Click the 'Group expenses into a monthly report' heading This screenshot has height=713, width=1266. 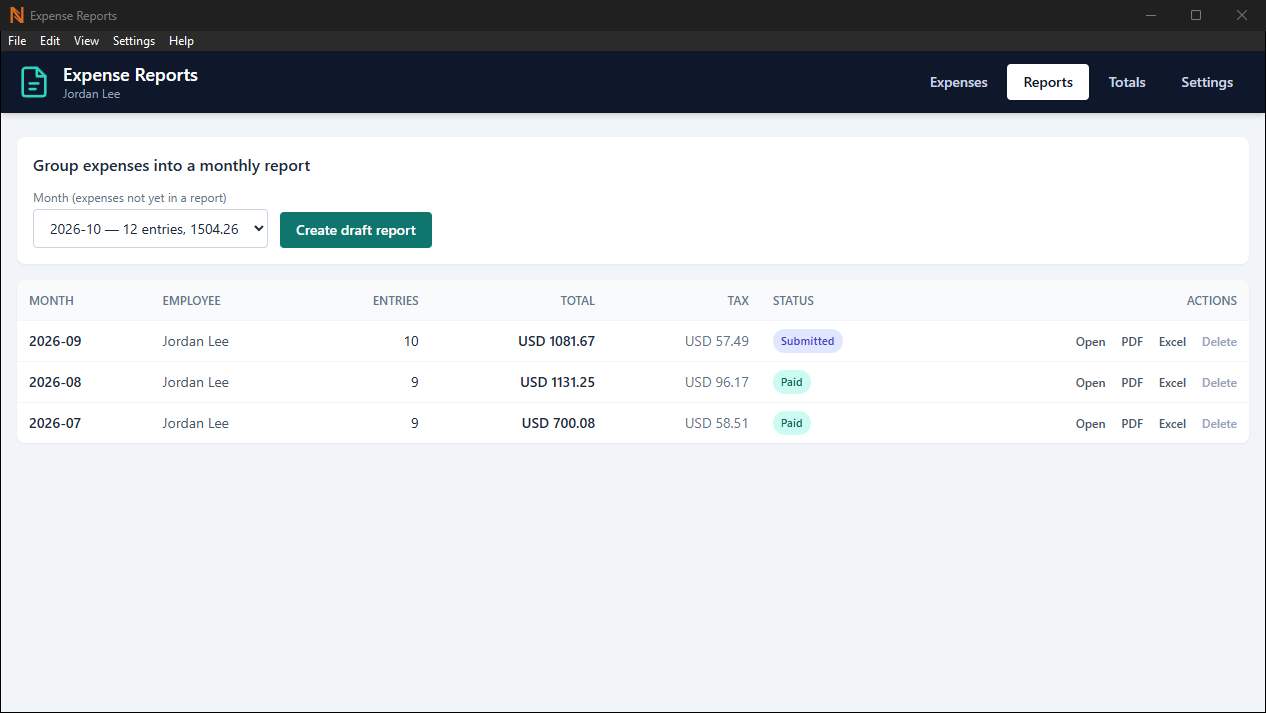(x=172, y=166)
